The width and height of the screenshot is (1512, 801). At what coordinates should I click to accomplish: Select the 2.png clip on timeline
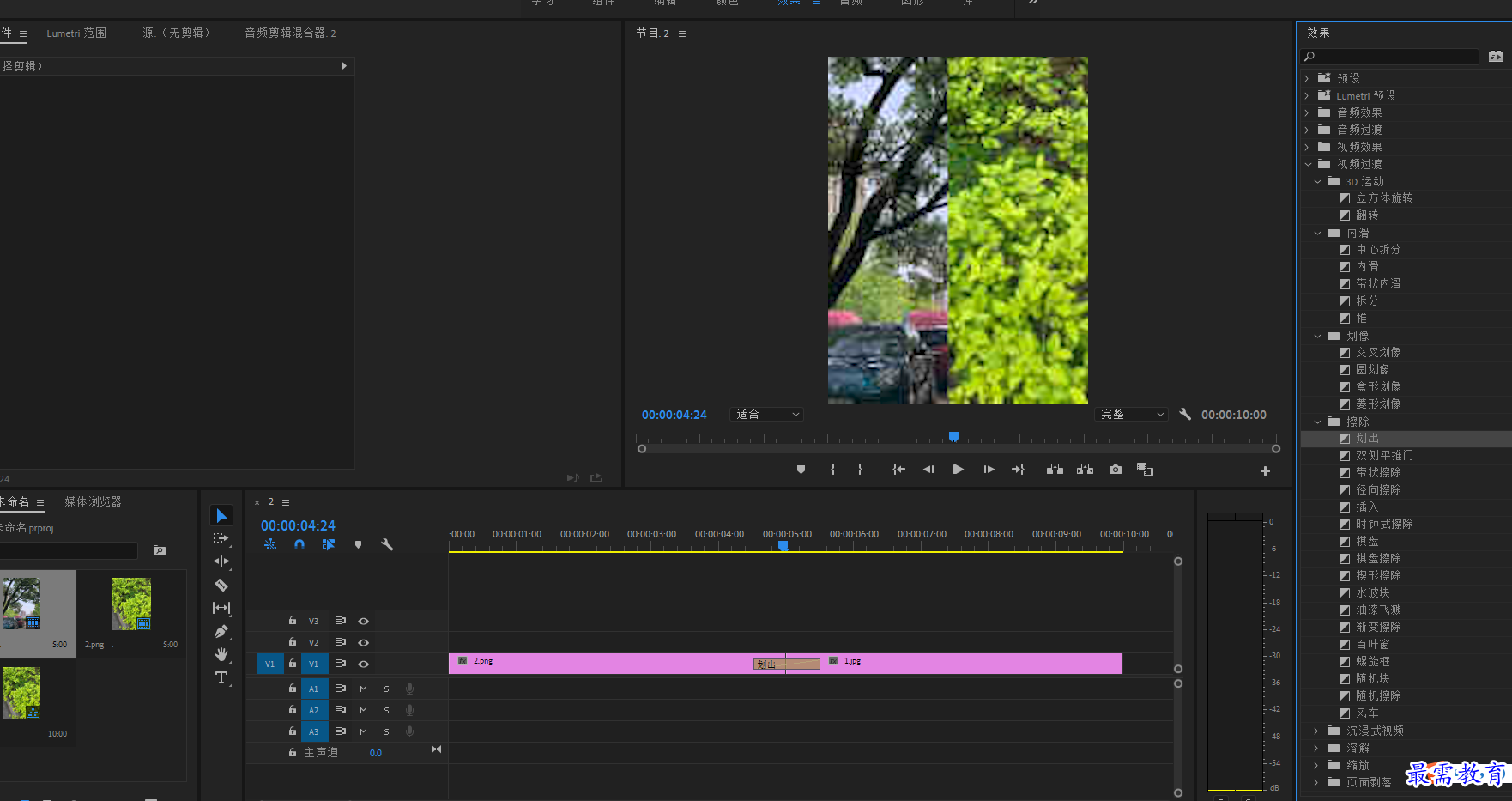click(x=601, y=663)
